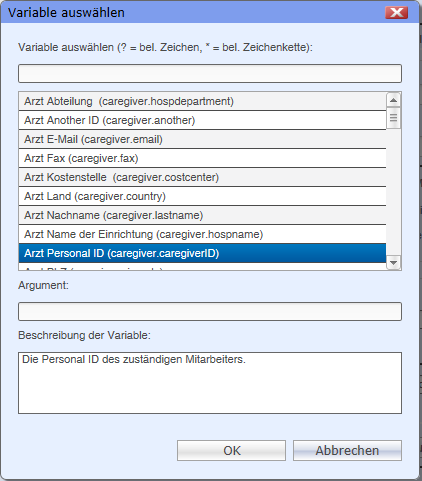Click the list scrollbar thumb
This screenshot has height=481, width=422.
[x=393, y=118]
